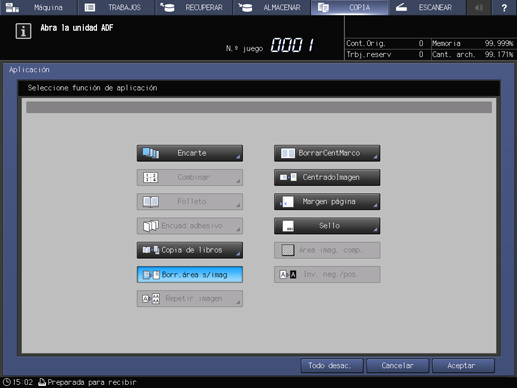
Task: Click the Encuad.adhesivo binding icon
Action: (x=151, y=226)
